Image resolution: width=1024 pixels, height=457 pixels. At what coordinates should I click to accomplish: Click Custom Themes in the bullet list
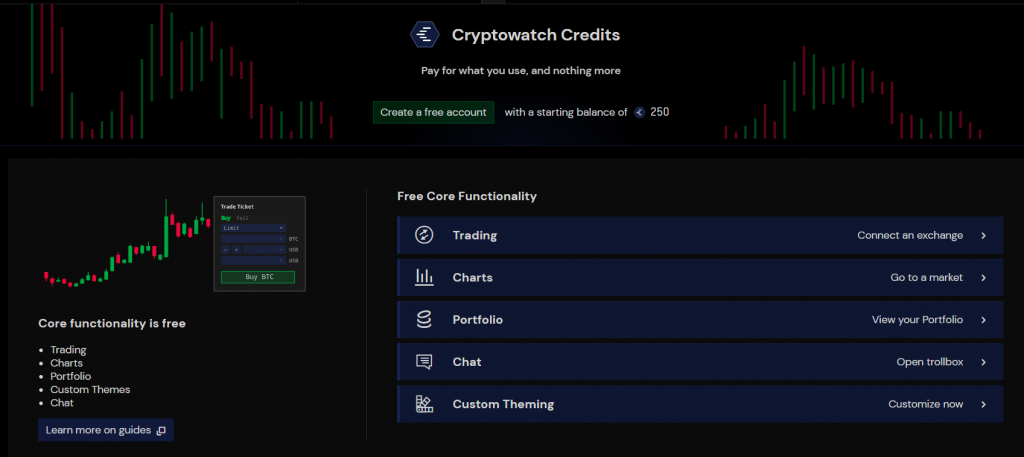coord(90,389)
